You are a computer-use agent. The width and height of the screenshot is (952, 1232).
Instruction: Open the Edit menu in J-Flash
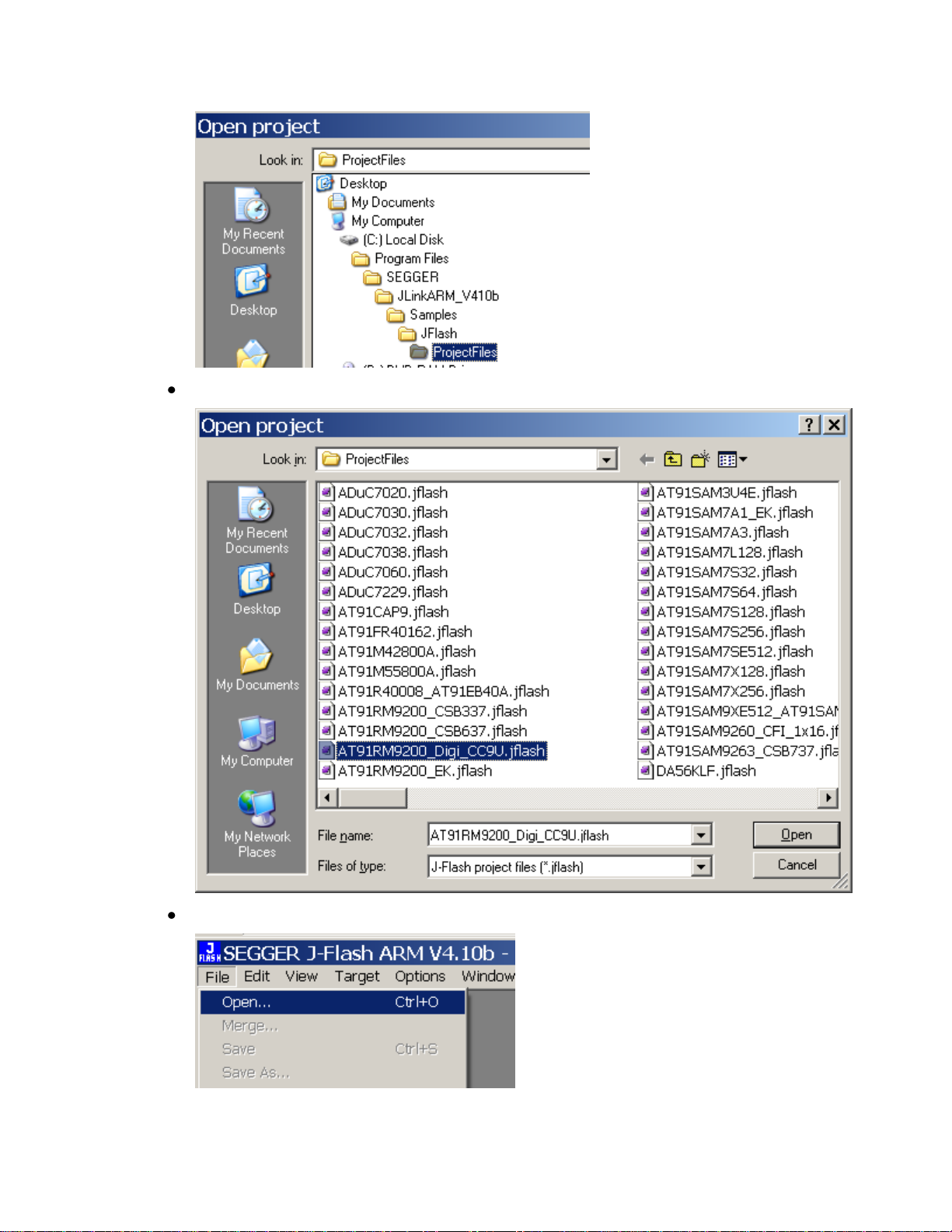coord(256,976)
